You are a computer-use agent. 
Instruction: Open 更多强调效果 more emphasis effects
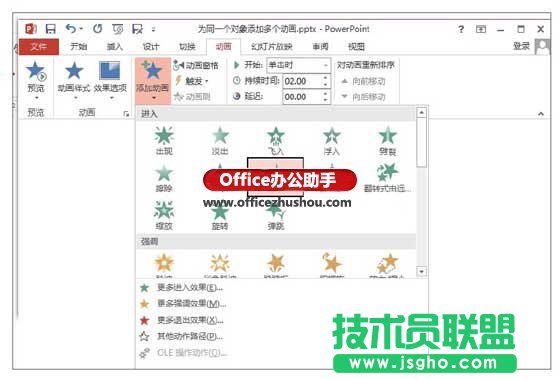184,304
